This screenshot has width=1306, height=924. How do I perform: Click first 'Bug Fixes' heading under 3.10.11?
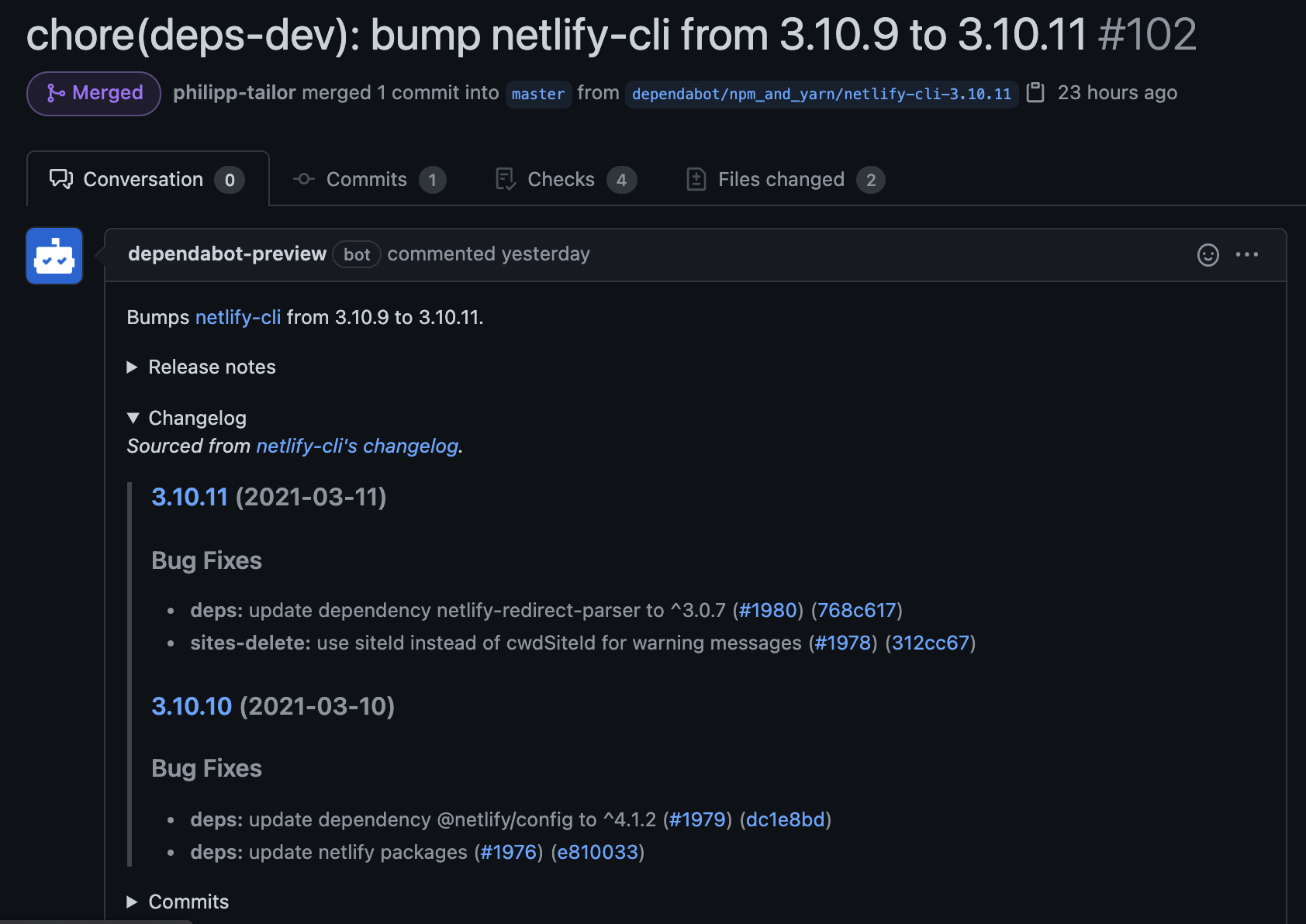207,560
